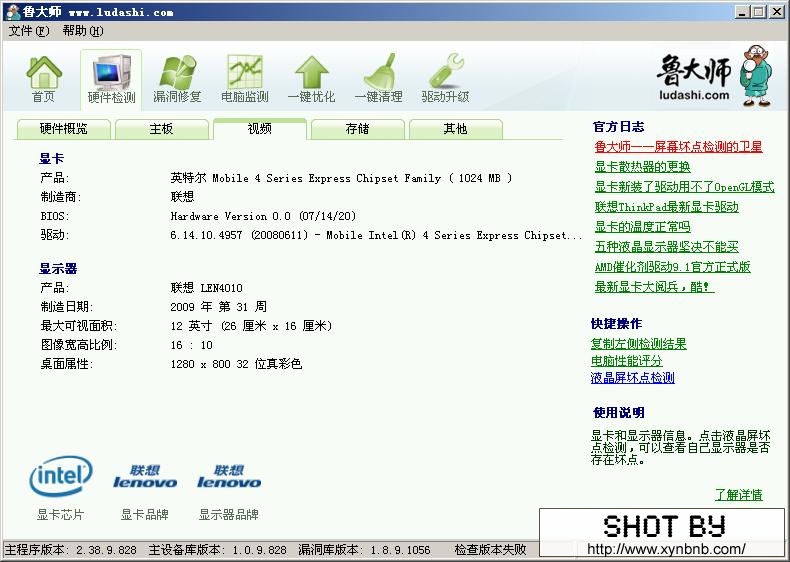Click the monitor product 联想 LEN4010
This screenshot has height=562, width=790.
[207, 288]
